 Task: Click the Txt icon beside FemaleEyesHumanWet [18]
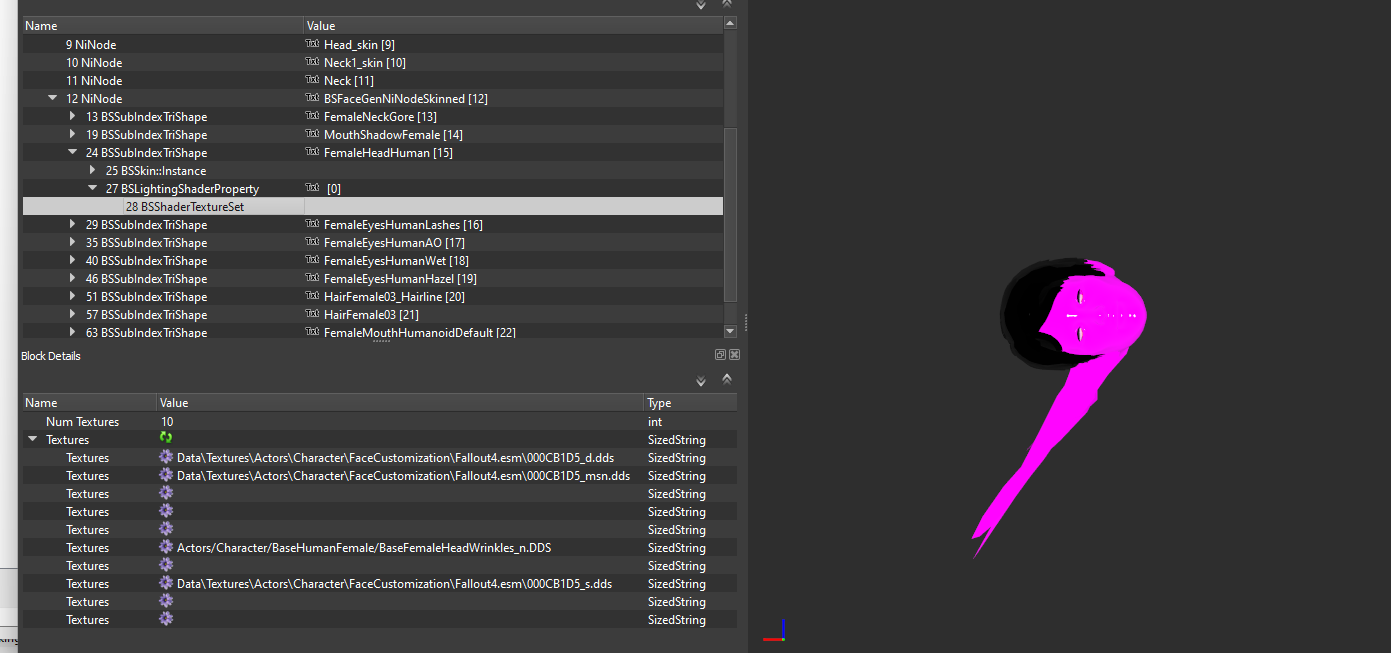tap(312, 260)
